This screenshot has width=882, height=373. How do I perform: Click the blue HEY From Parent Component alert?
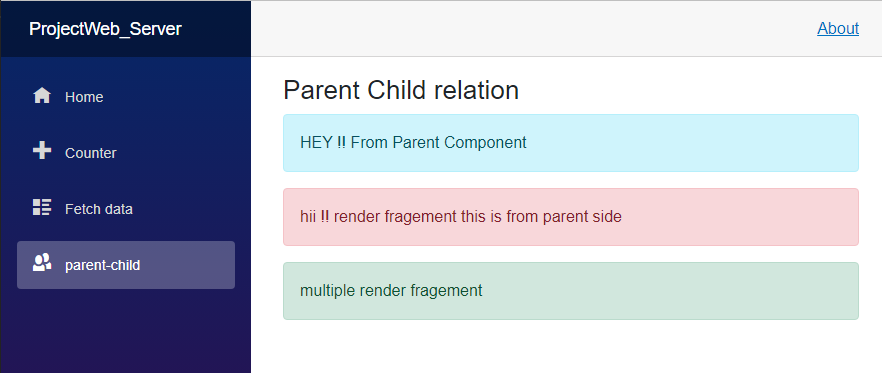(571, 143)
